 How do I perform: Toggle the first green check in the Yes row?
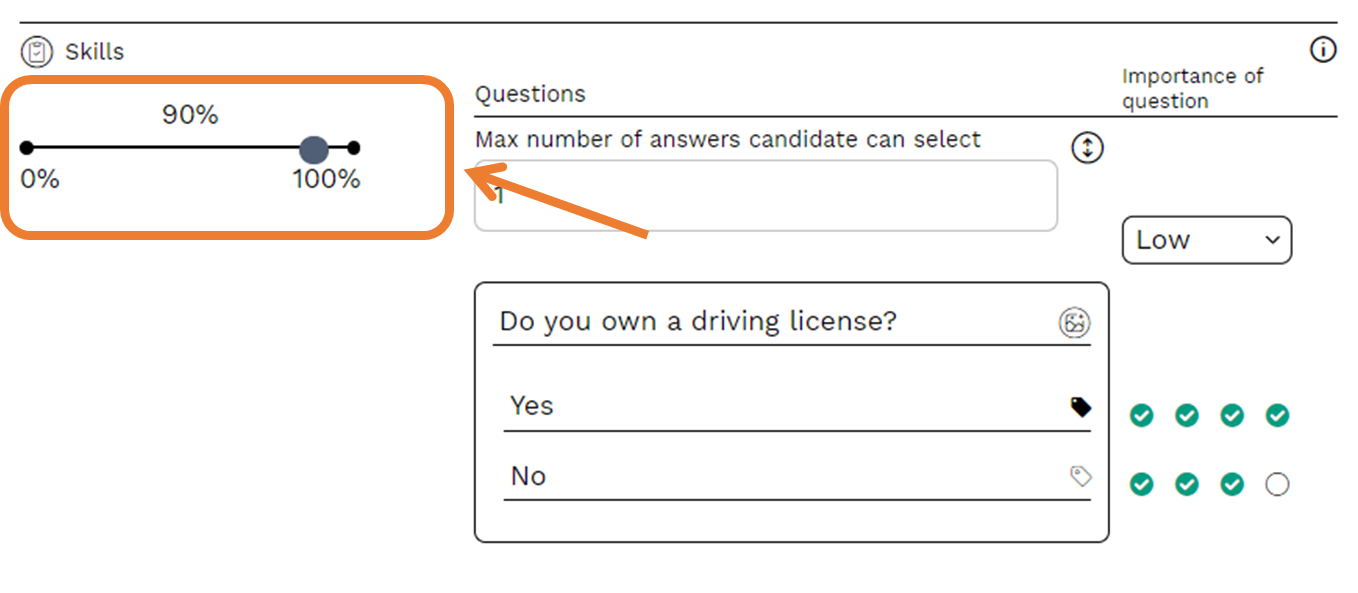pos(1141,415)
